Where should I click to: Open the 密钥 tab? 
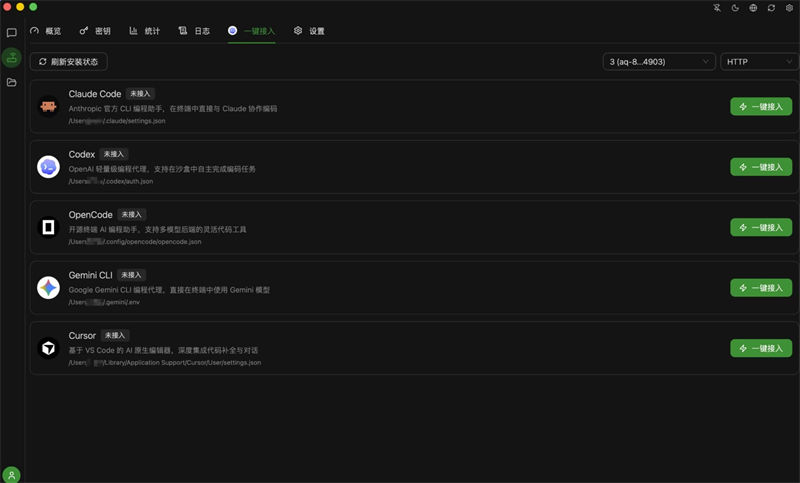pyautogui.click(x=95, y=31)
